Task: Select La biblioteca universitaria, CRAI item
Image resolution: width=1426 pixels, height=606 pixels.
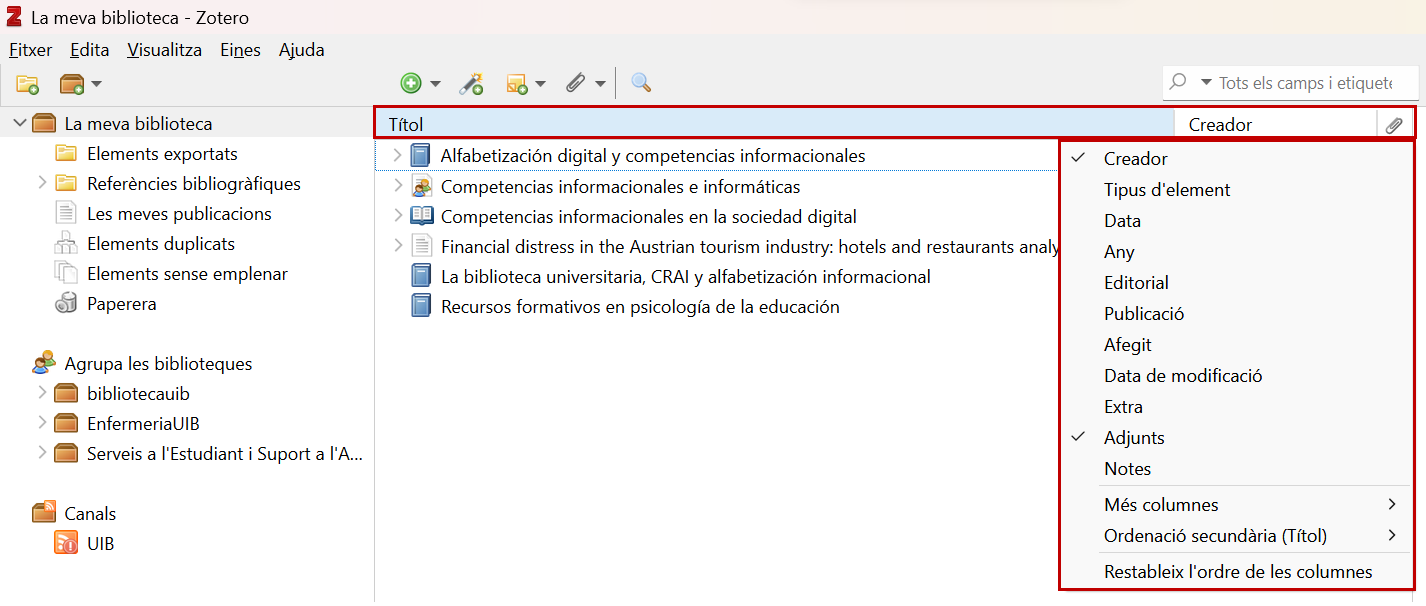Action: [686, 277]
